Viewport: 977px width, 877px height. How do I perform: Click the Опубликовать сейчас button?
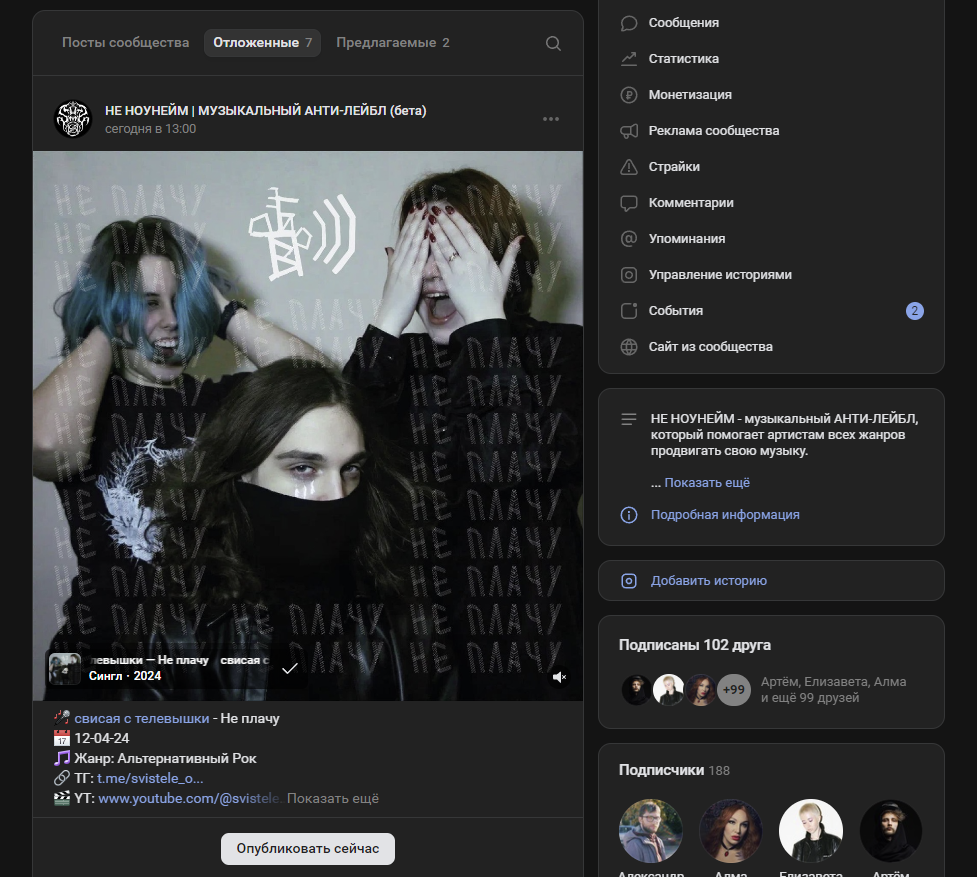308,849
